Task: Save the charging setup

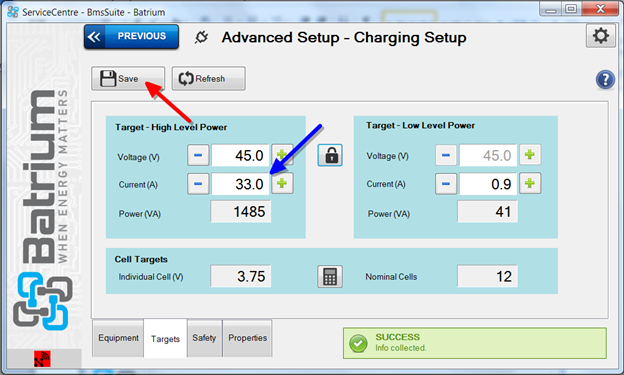Action: point(128,78)
